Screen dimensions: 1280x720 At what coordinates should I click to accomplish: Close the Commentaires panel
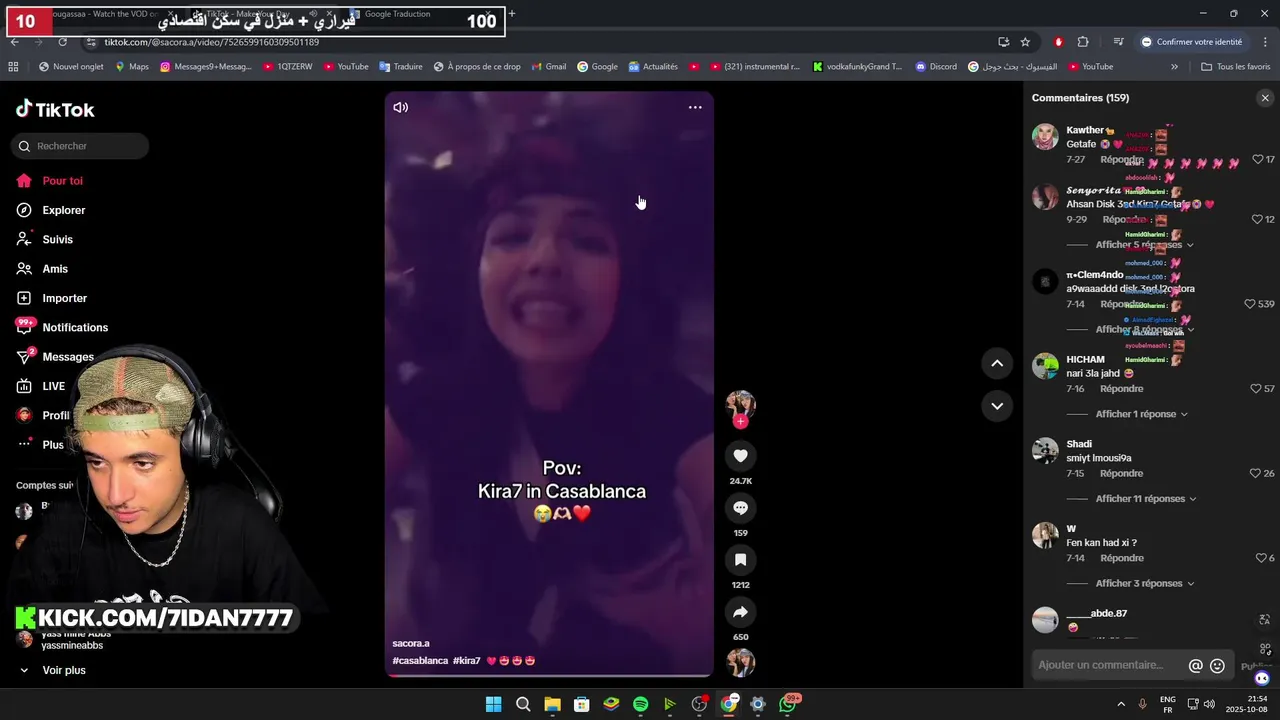point(1265,98)
